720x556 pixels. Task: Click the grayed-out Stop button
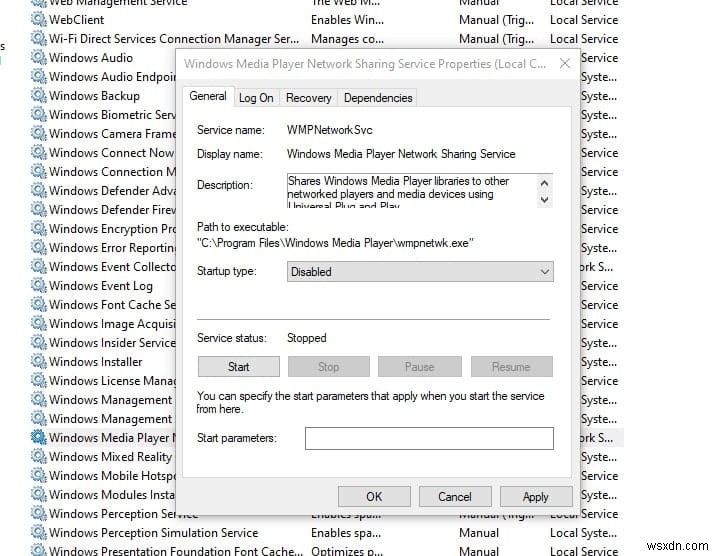click(329, 367)
